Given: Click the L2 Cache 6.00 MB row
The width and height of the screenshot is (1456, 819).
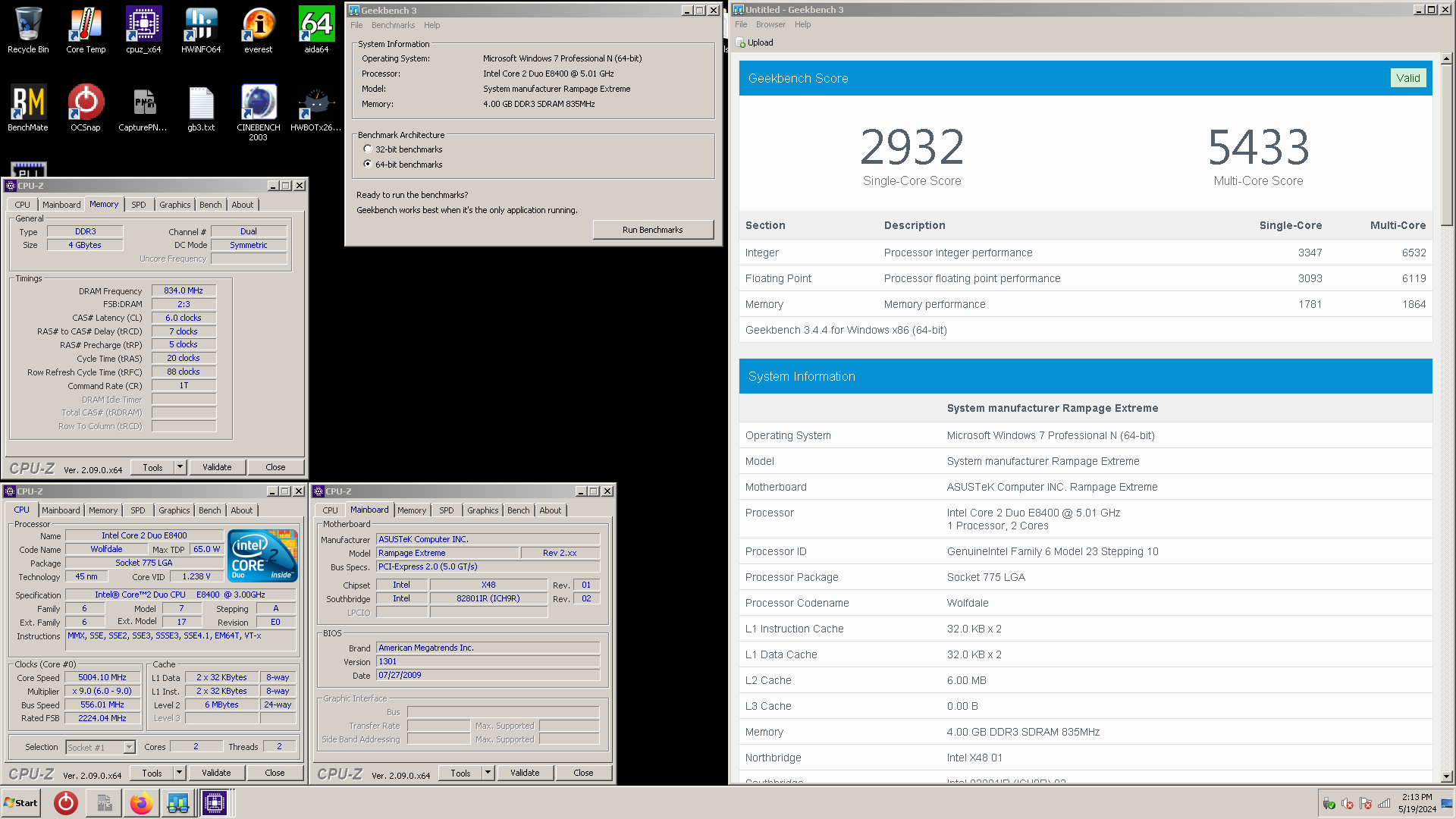Looking at the screenshot, I should [x=1086, y=680].
